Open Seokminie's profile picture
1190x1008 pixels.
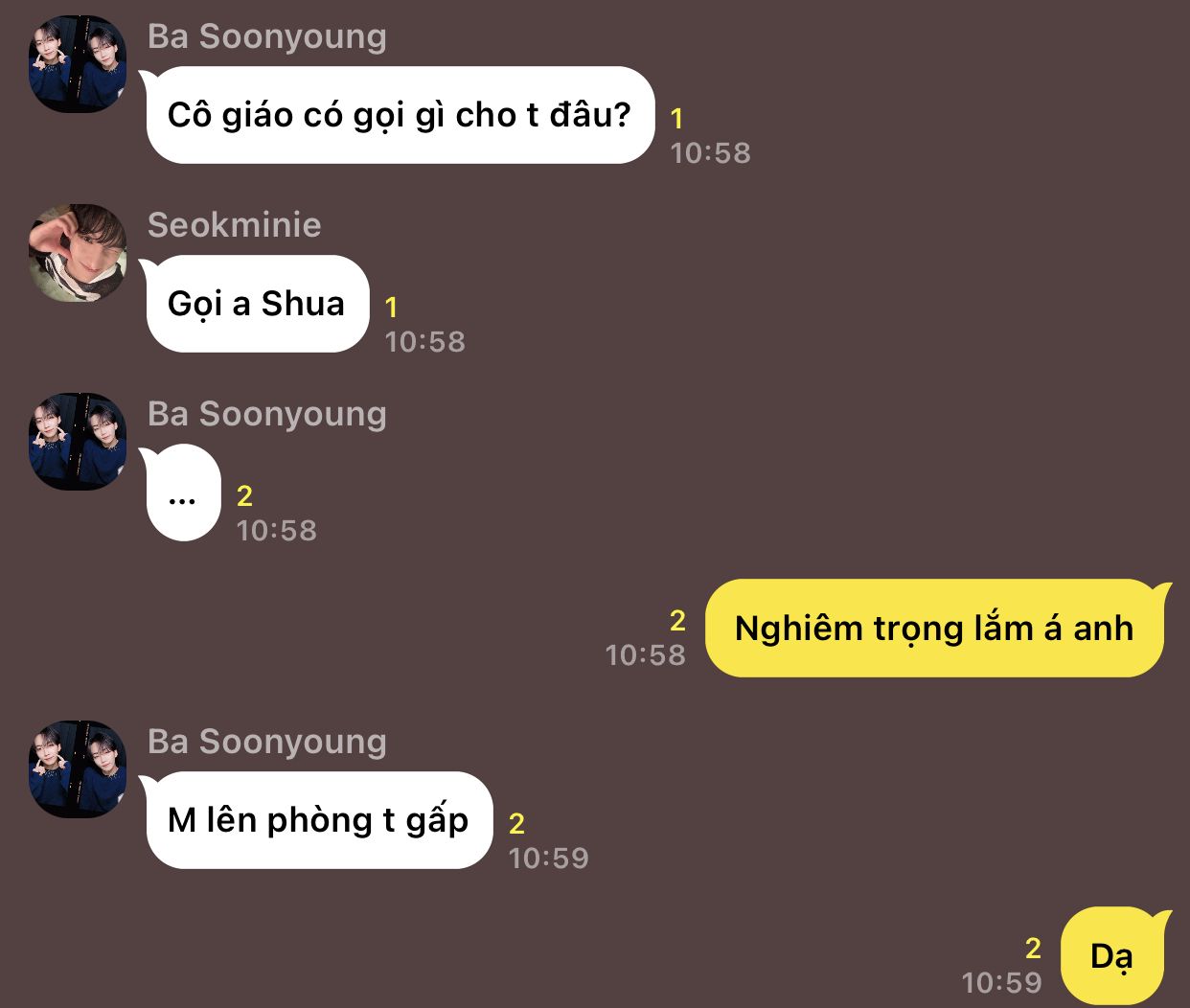pos(78,253)
